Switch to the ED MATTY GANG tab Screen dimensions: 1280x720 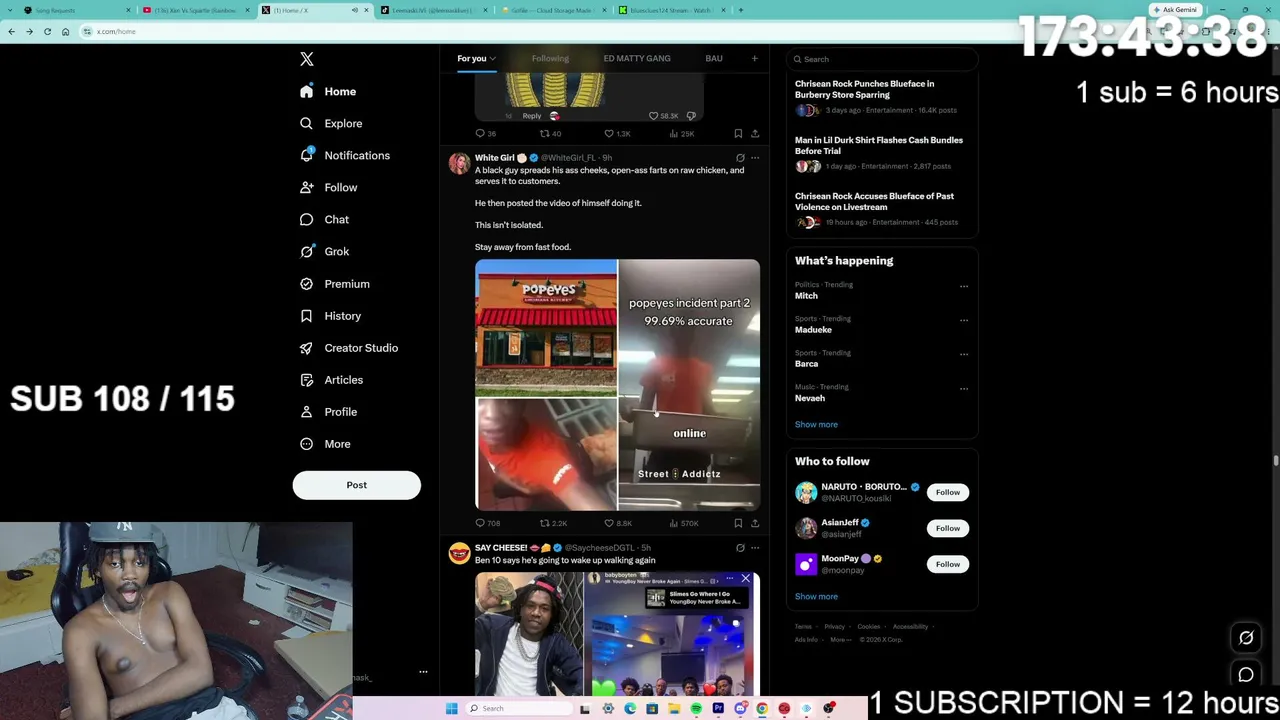click(x=637, y=58)
